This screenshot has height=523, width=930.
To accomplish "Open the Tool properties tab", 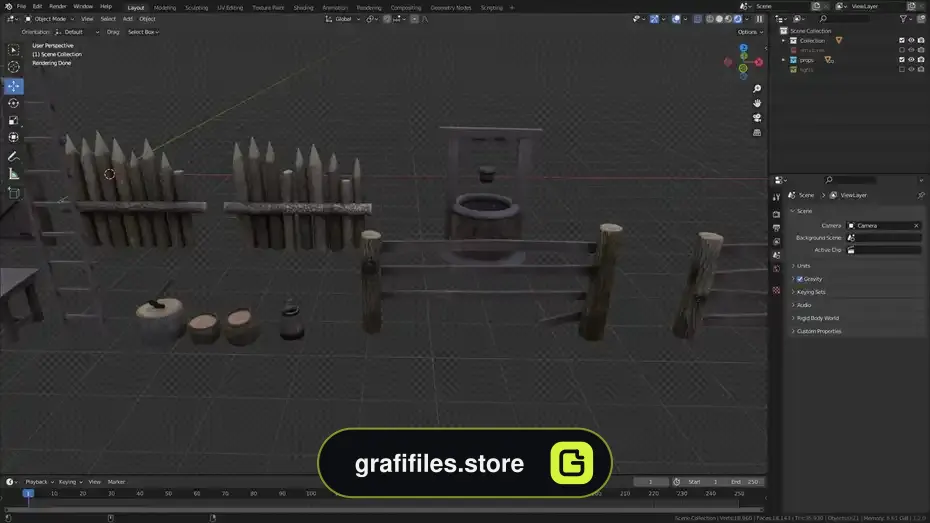I will [x=776, y=197].
